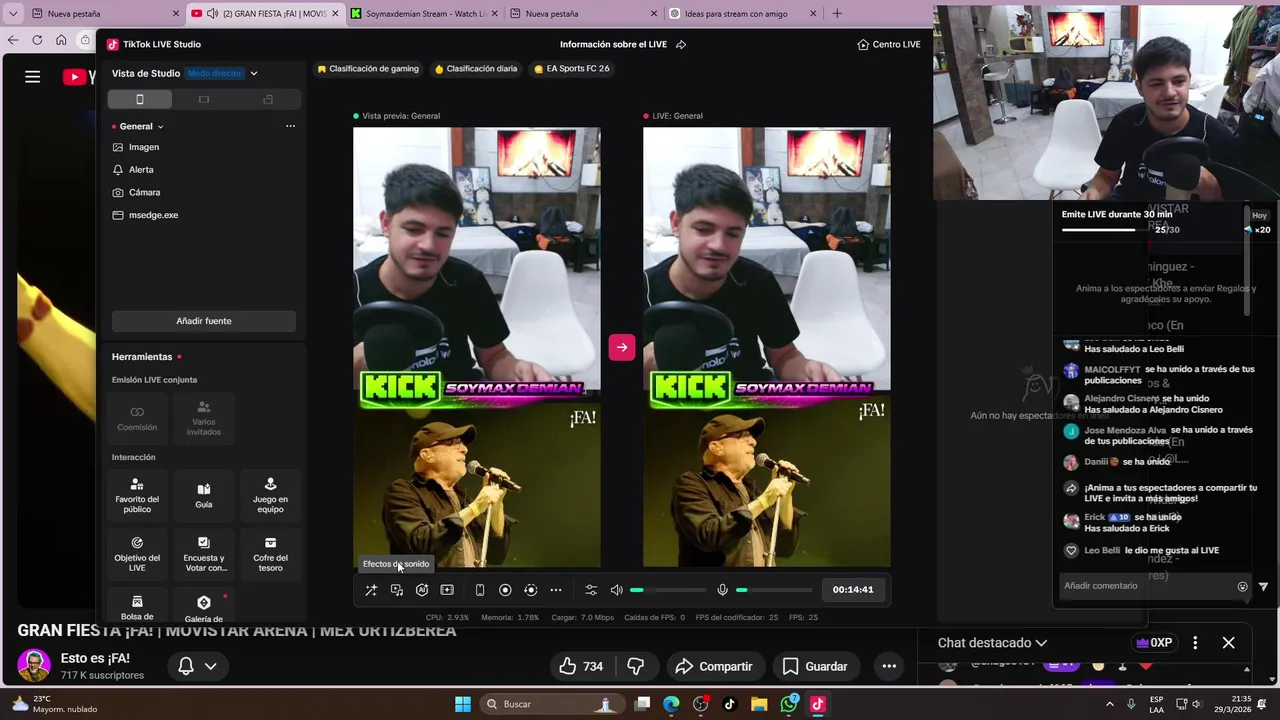Open the audio mixer settings icon
Image resolution: width=1280 pixels, height=720 pixels.
(591, 590)
